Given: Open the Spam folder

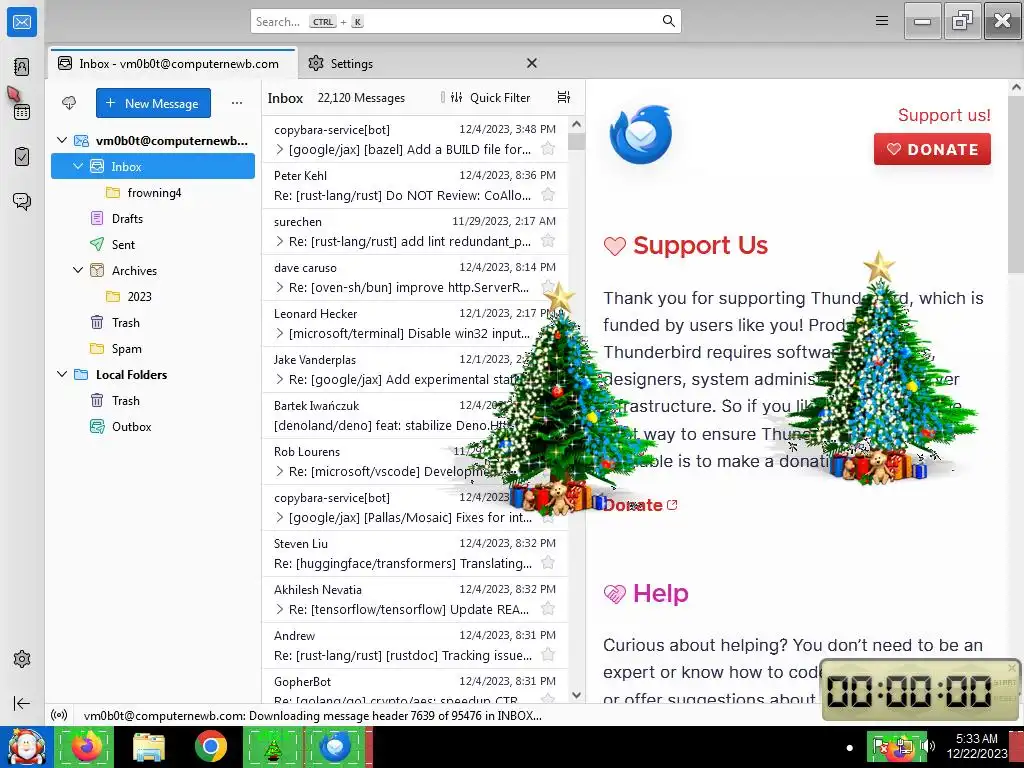Looking at the screenshot, I should (x=126, y=349).
